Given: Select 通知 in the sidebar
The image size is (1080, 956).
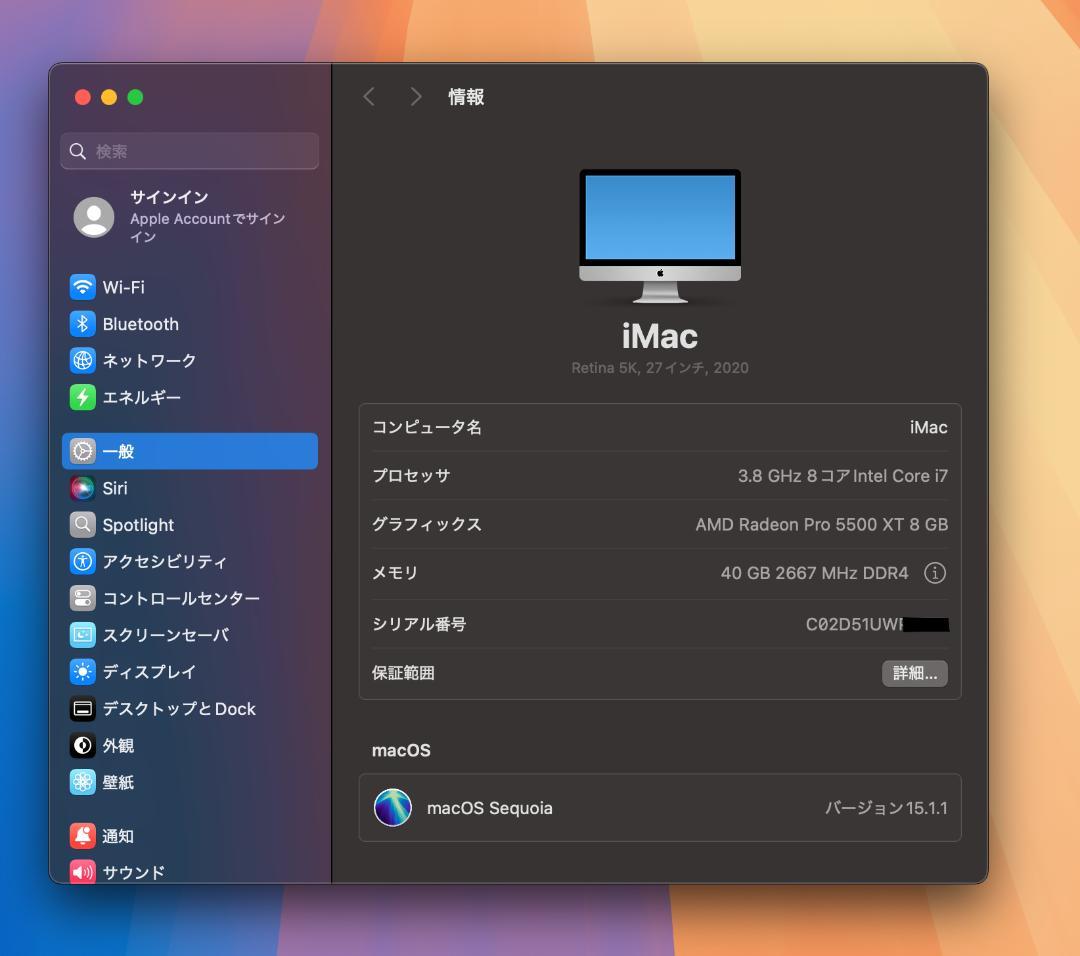Looking at the screenshot, I should pos(189,836).
